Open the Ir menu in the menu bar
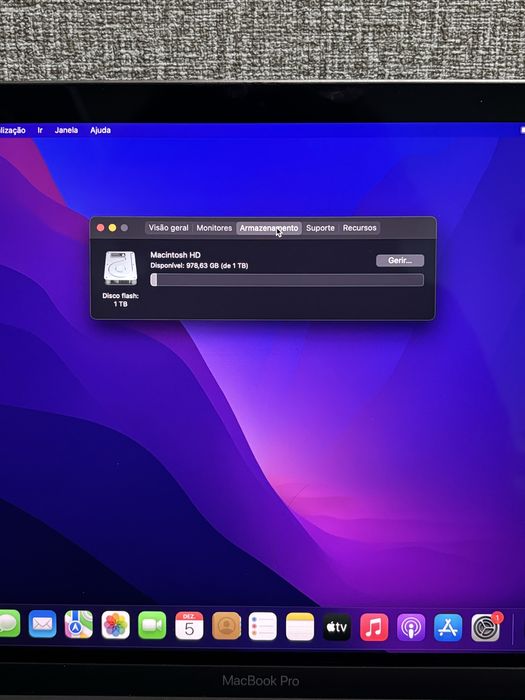The image size is (525, 700). (40, 130)
